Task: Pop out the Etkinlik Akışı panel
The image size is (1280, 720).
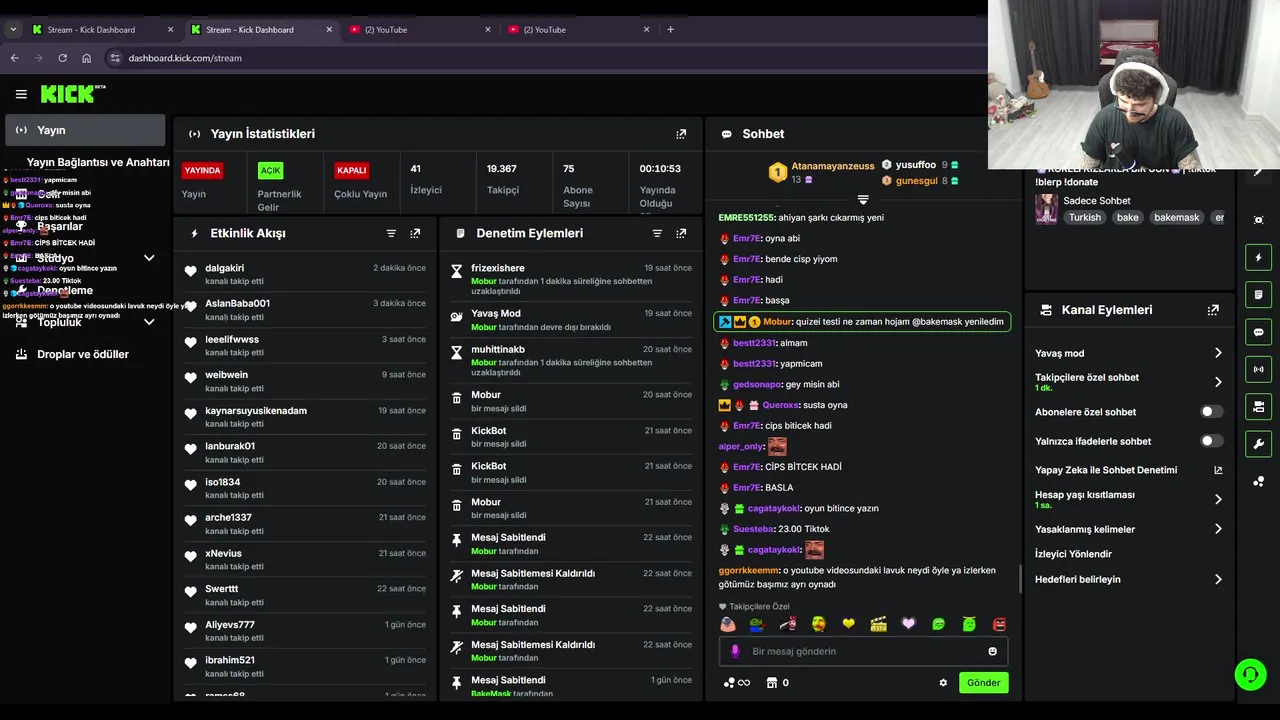Action: pyautogui.click(x=415, y=233)
